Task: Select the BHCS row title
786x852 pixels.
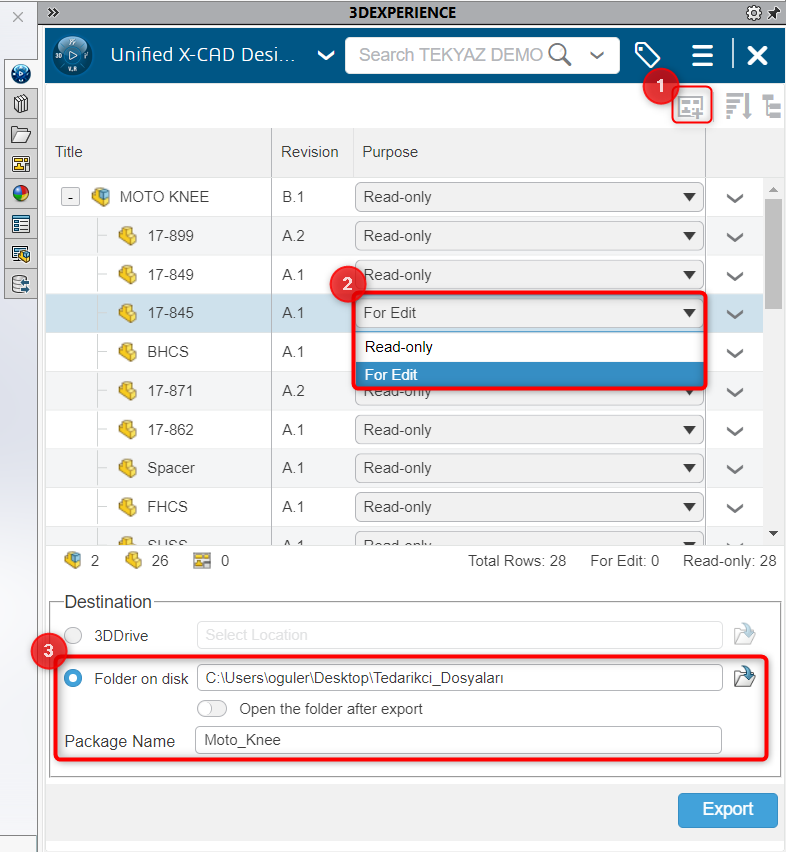Action: (x=168, y=352)
